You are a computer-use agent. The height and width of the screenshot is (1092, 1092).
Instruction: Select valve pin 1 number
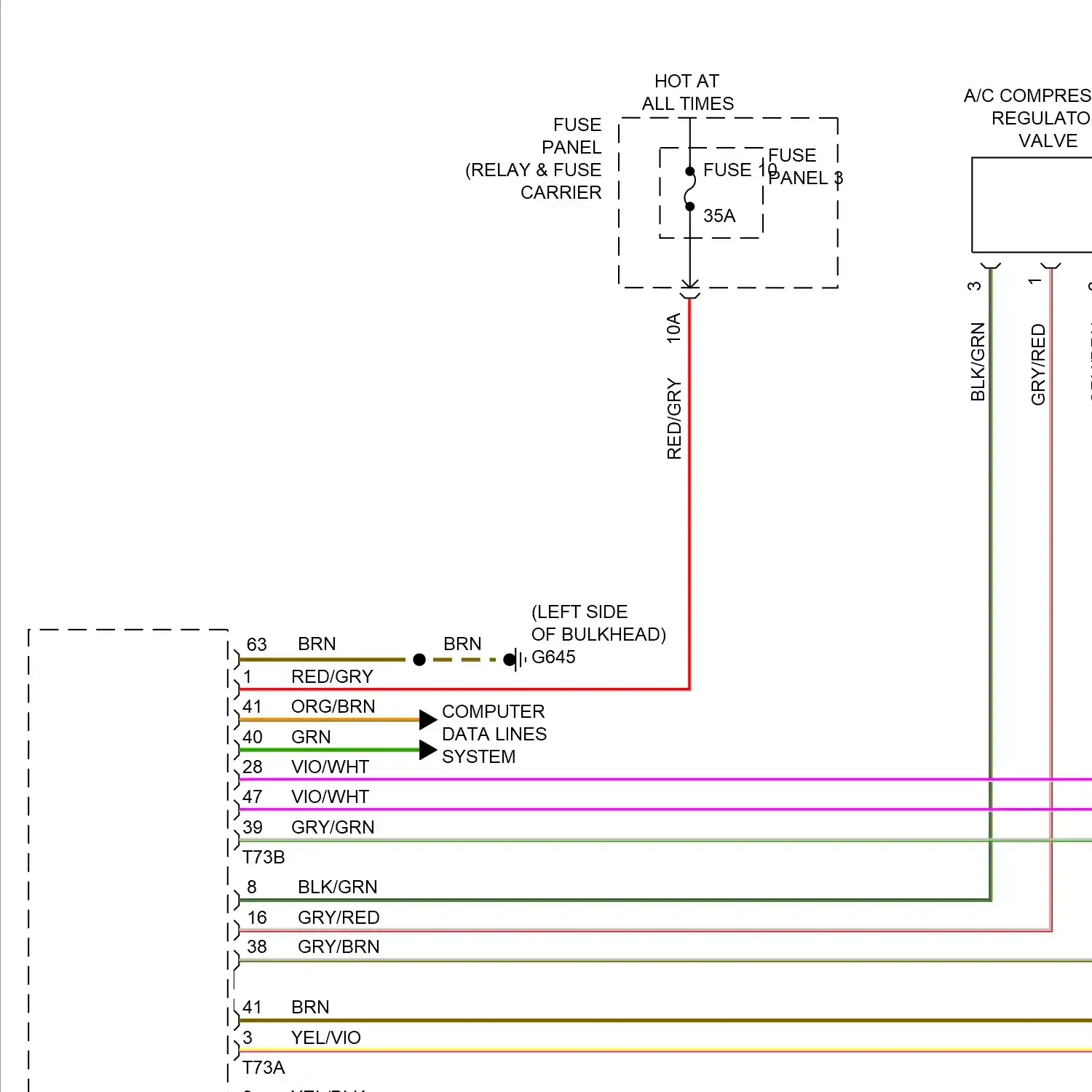(1034, 281)
